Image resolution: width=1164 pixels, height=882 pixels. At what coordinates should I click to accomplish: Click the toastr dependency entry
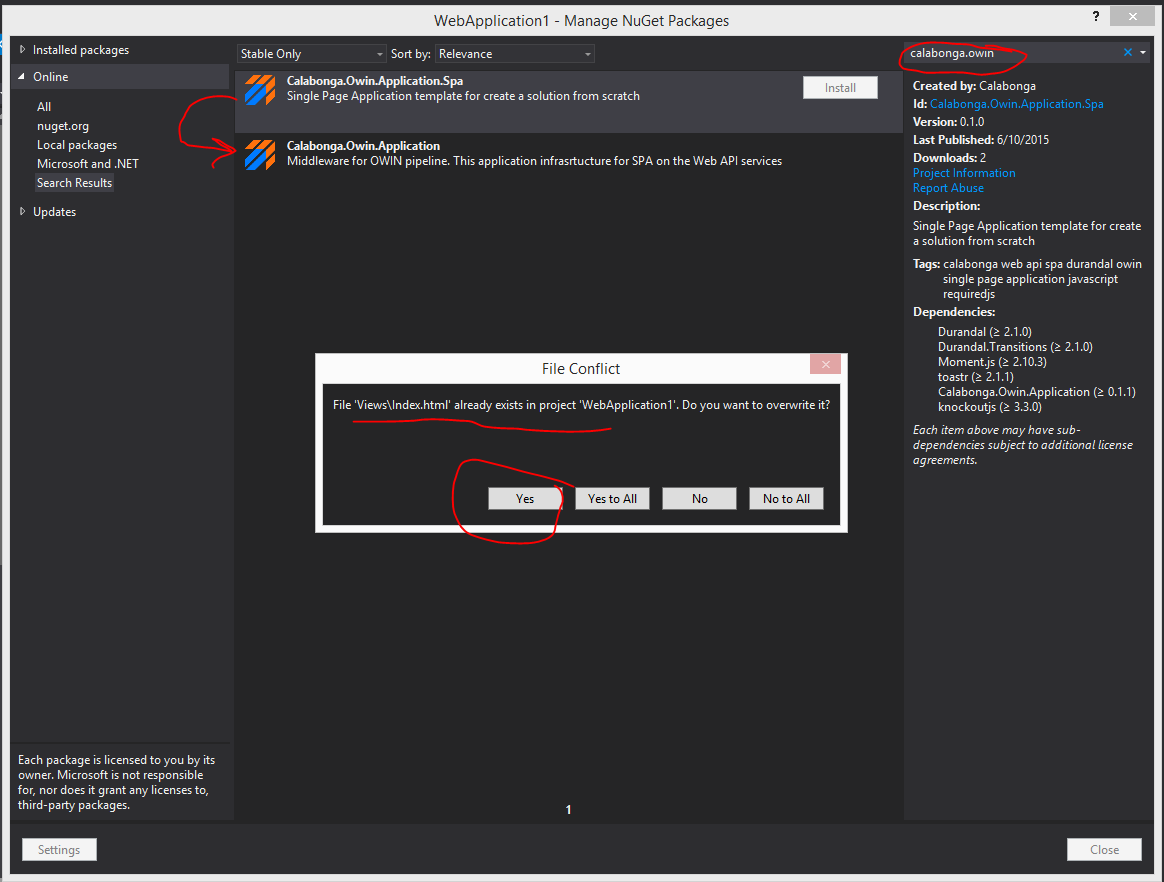pyautogui.click(x=975, y=377)
